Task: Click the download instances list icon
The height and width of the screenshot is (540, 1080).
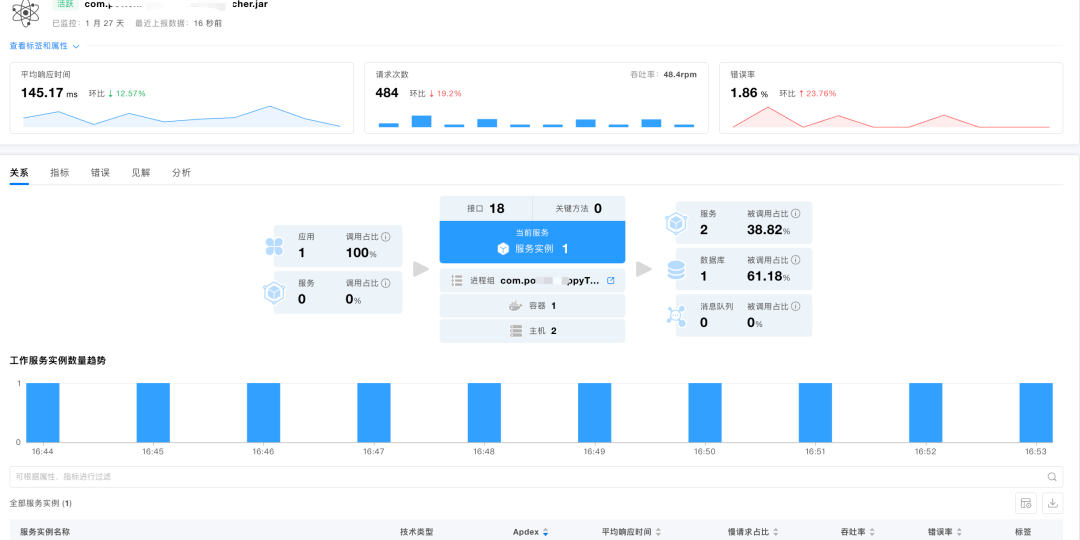Action: pos(1052,503)
